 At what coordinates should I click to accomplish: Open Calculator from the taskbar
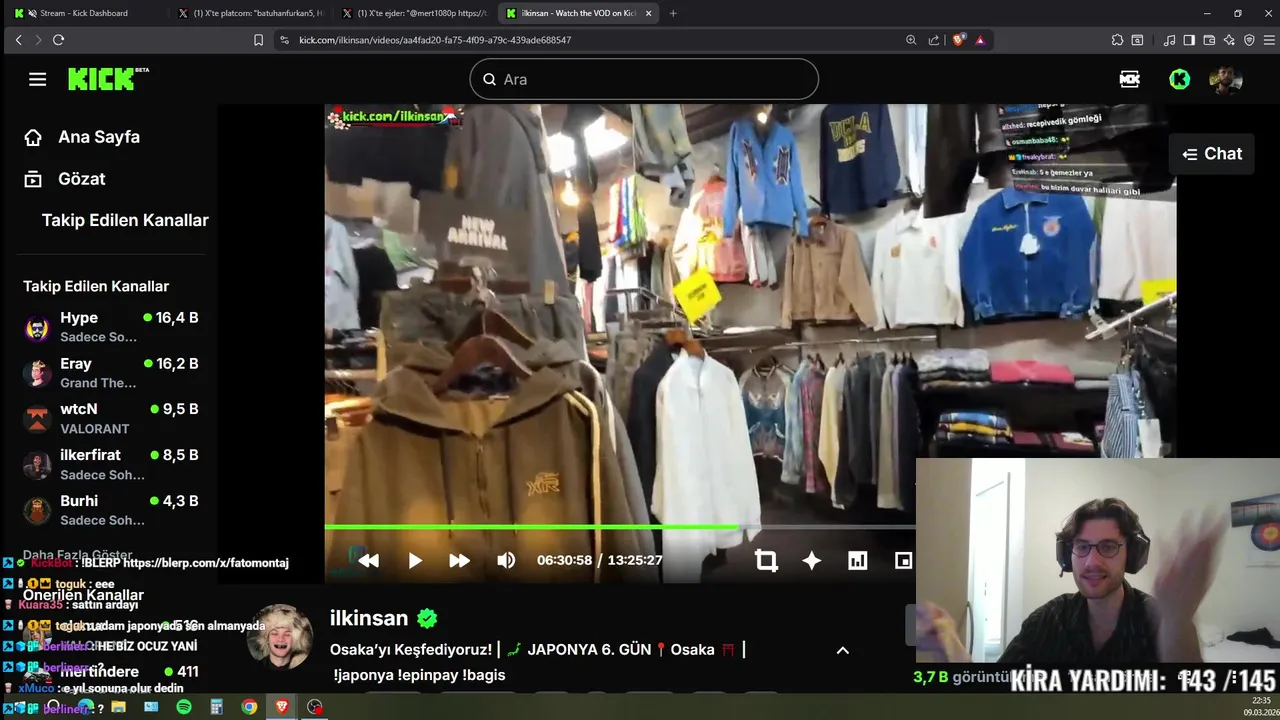(216, 707)
